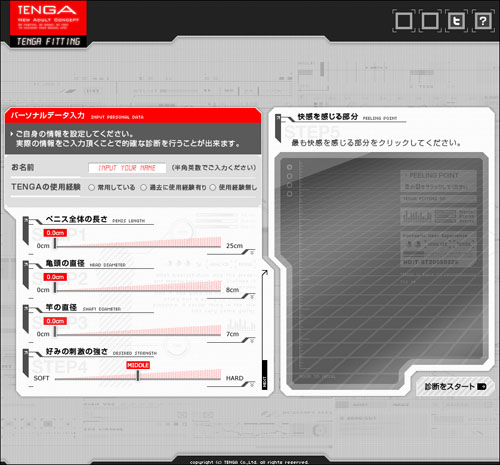Select the 常用している radio button

pos(91,188)
